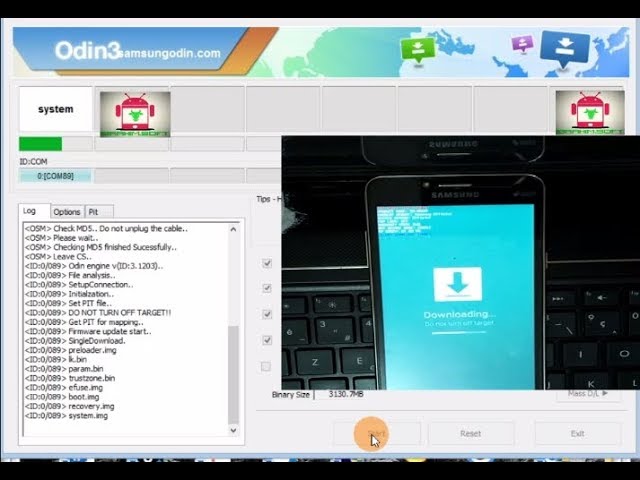Toggle the second checked file checkbox
Viewport: 640px width, 480px height.
(x=267, y=289)
